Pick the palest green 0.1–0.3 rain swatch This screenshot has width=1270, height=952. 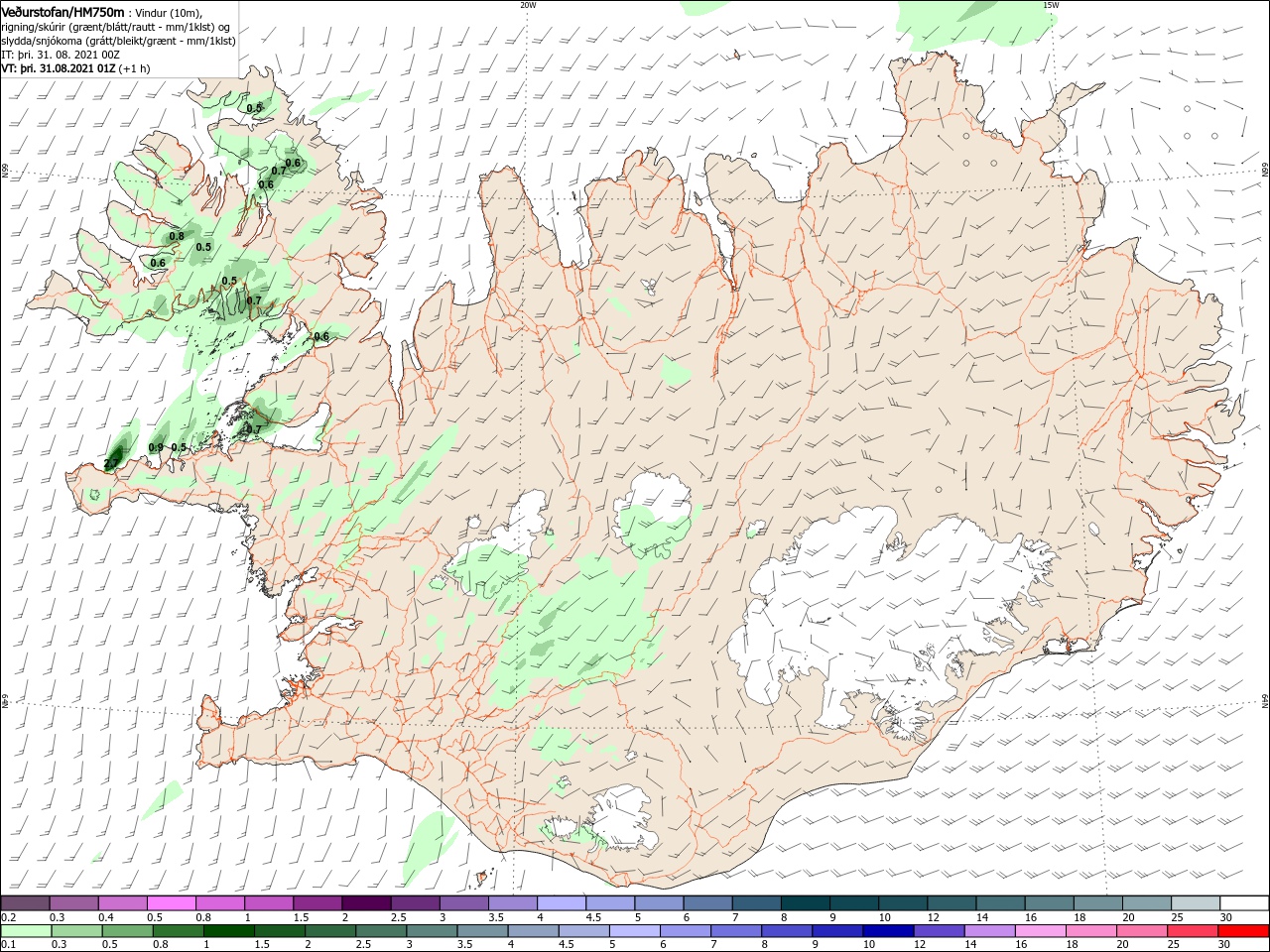(x=27, y=930)
